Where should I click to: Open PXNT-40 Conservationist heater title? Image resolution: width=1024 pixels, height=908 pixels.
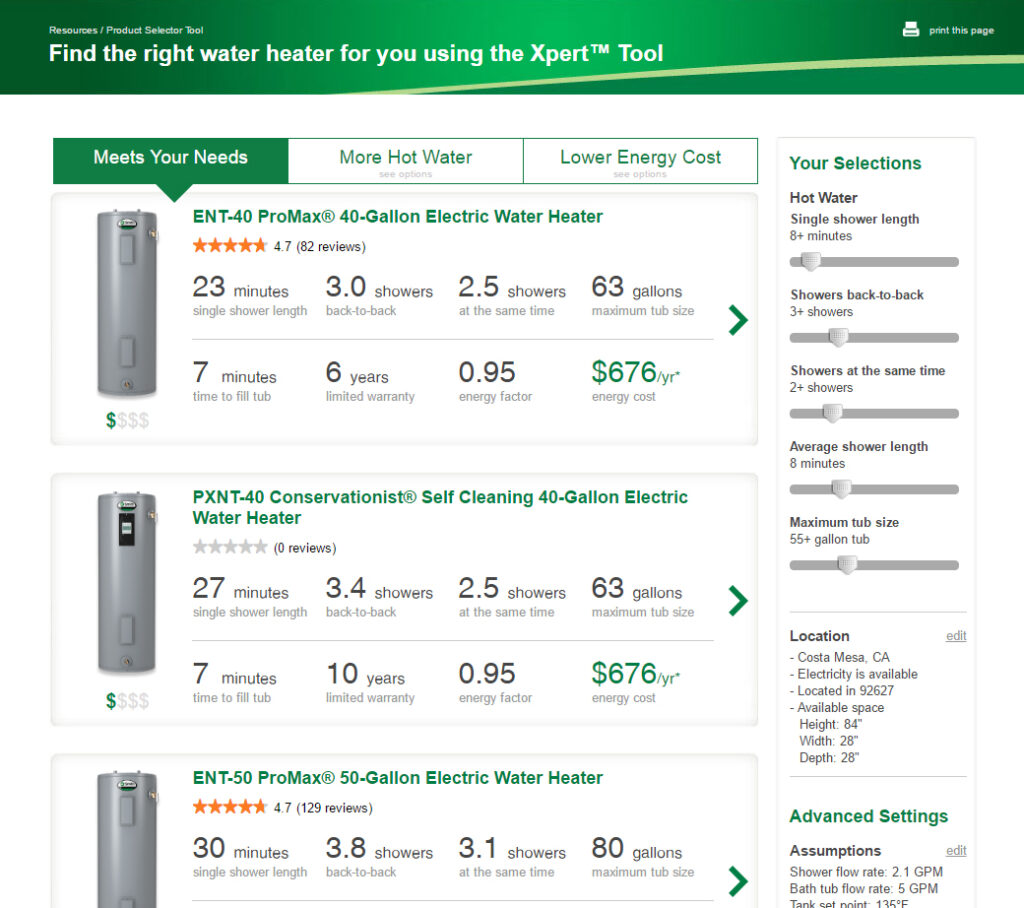[x=440, y=508]
